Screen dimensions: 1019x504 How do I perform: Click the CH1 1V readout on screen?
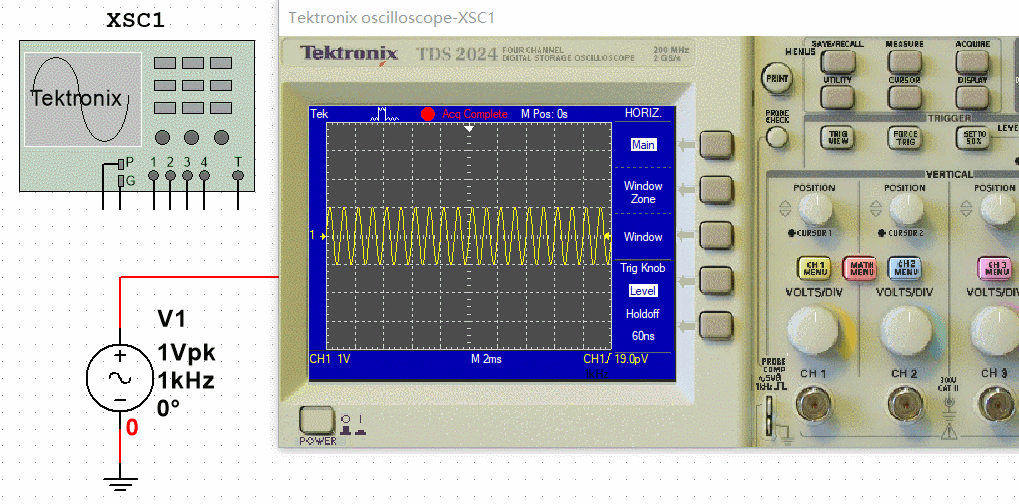click(x=329, y=359)
